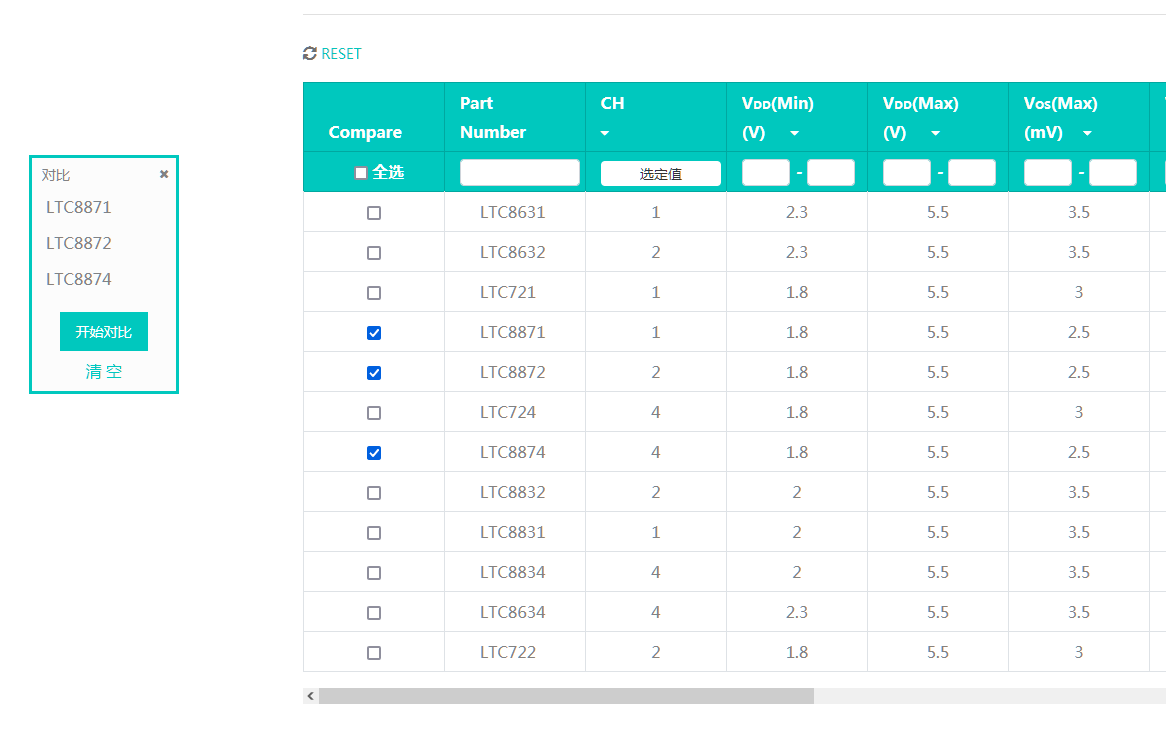Expand the VDD(Min) column dropdown arrow
Screen dimensions: 1166x738
coord(794,133)
